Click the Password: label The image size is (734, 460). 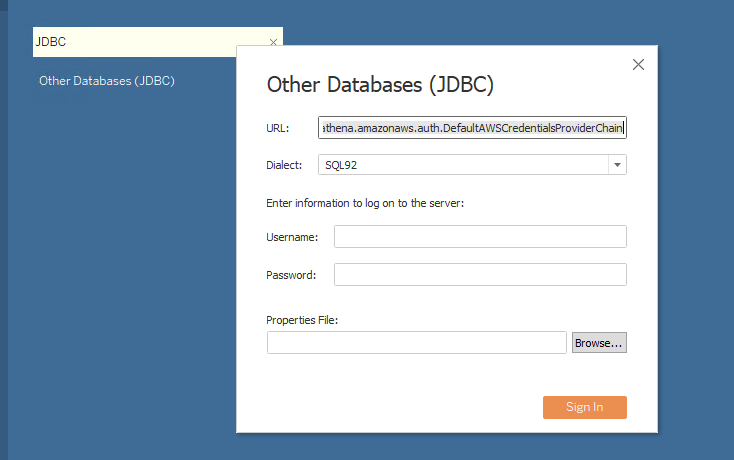click(291, 275)
